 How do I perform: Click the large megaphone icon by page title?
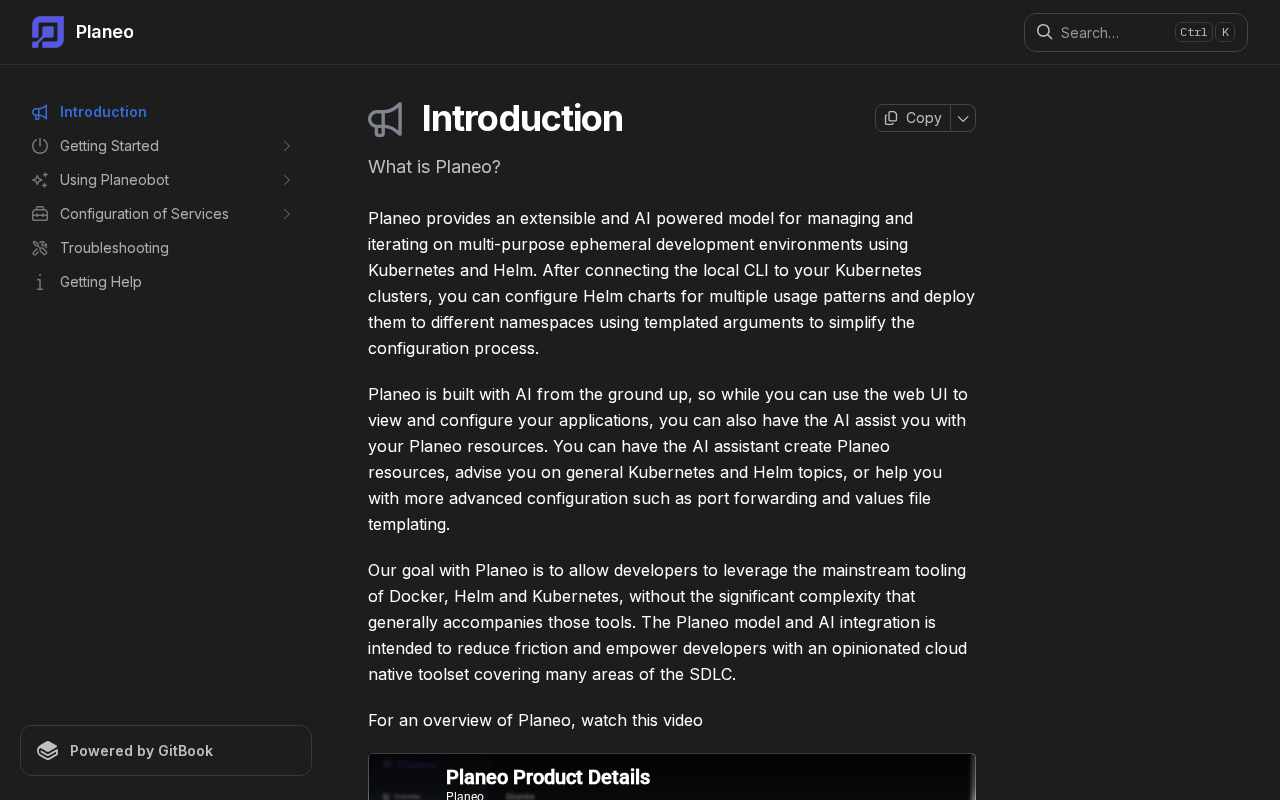click(386, 119)
